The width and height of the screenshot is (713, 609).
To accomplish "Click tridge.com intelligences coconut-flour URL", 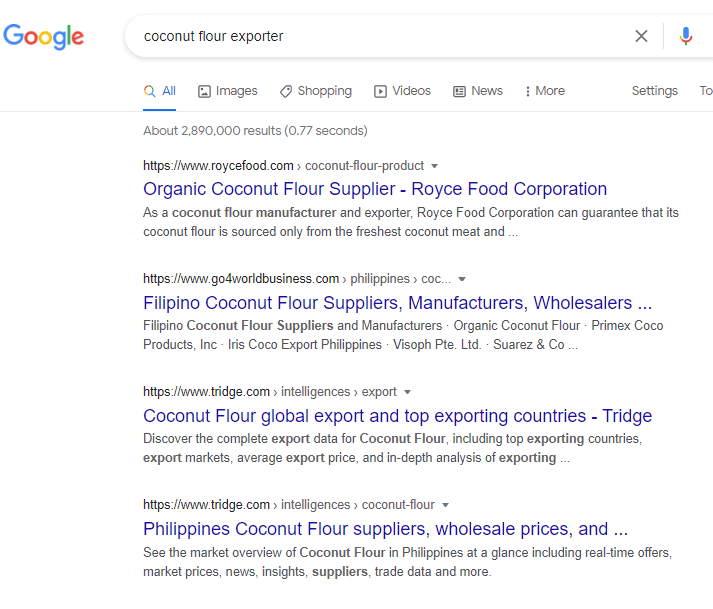I will tap(289, 504).
